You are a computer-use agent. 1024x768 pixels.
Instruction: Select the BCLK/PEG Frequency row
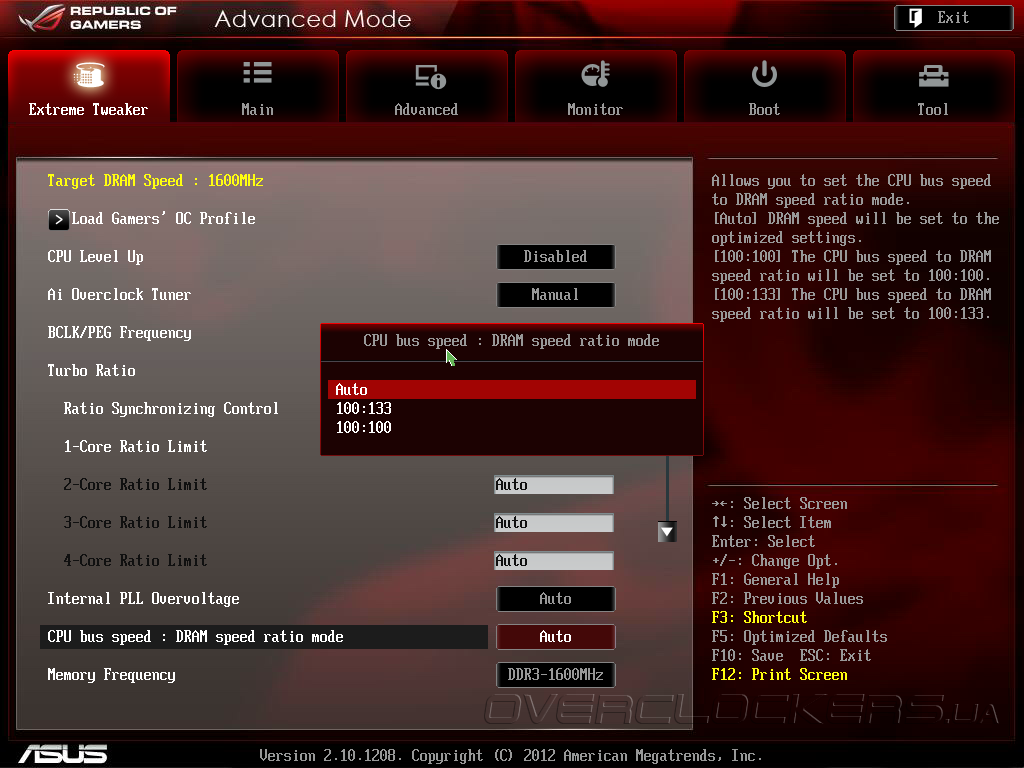coord(120,333)
